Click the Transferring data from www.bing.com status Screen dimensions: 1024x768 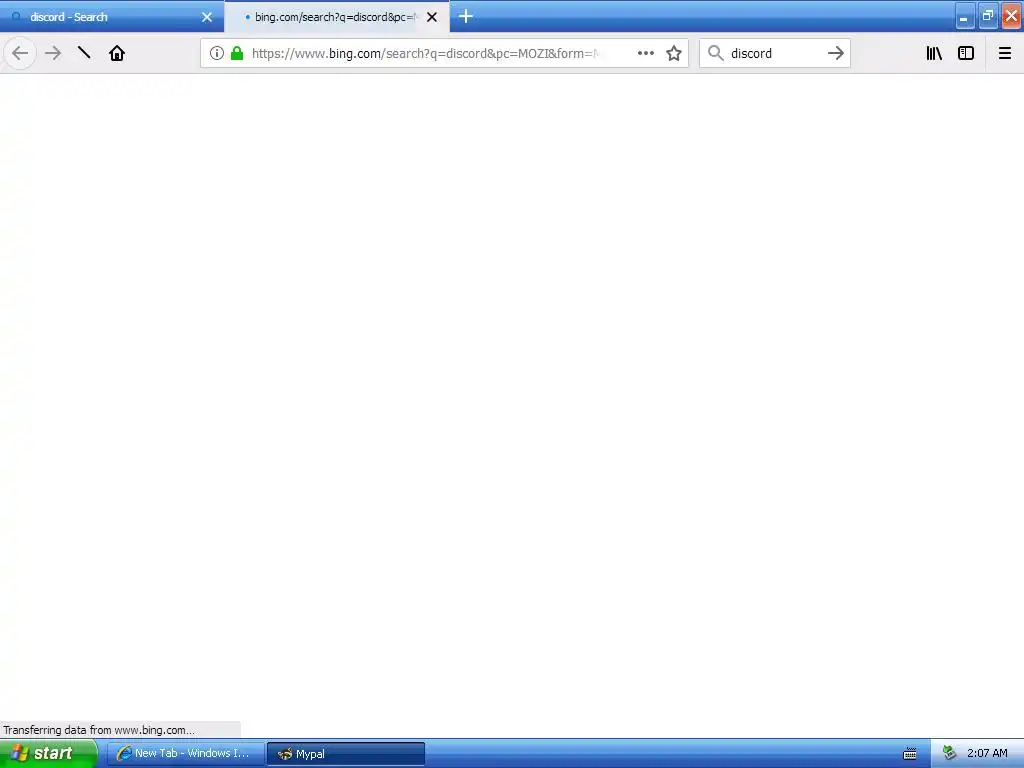(x=99, y=729)
